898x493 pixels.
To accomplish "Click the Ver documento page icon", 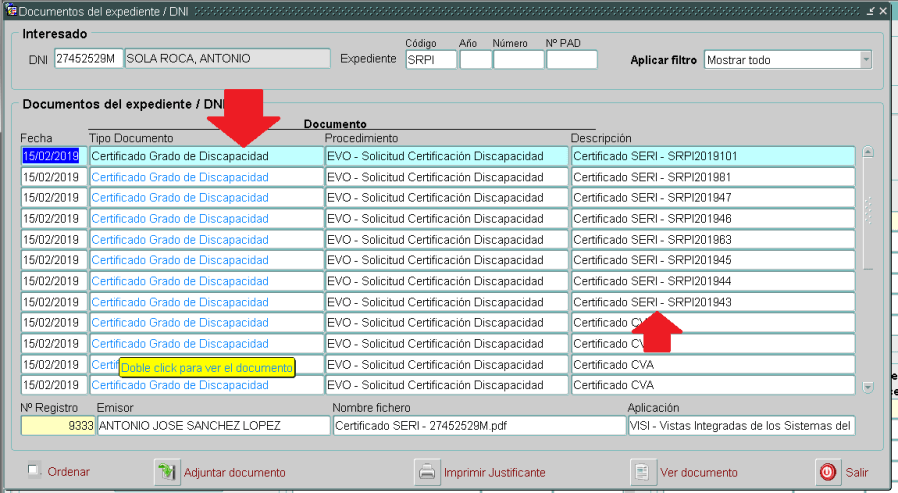I will click(x=643, y=472).
